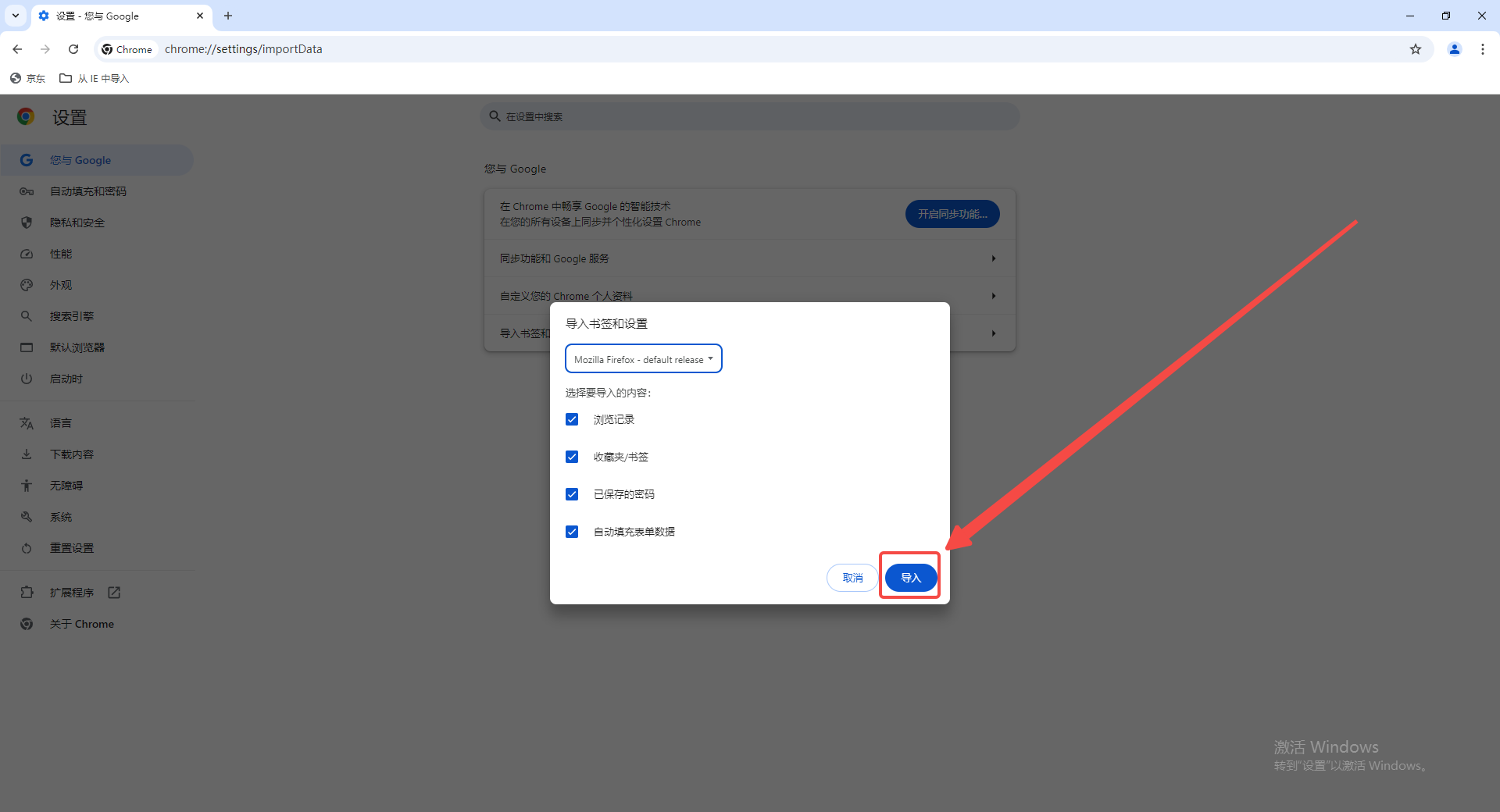Viewport: 1500px width, 812px height.
Task: Click the browser forward arrow
Action: (x=45, y=49)
